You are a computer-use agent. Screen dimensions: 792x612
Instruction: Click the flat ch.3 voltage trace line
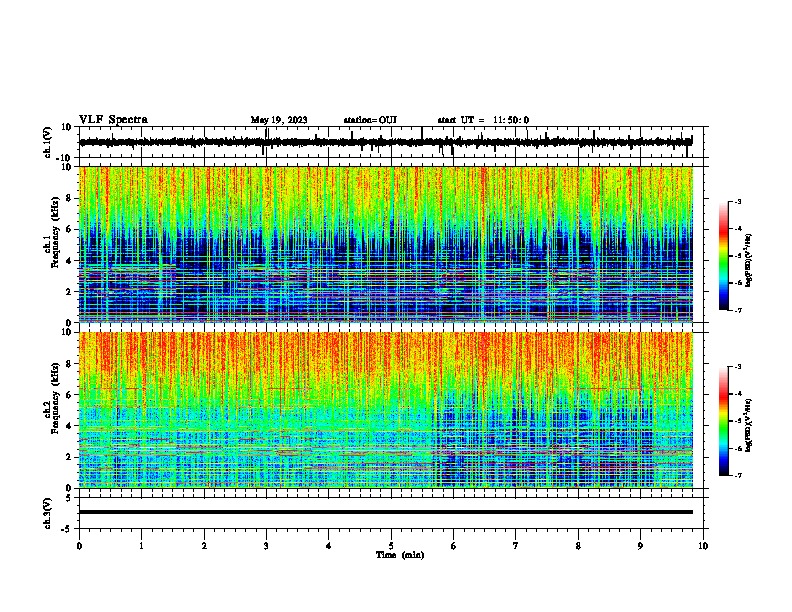[386, 512]
